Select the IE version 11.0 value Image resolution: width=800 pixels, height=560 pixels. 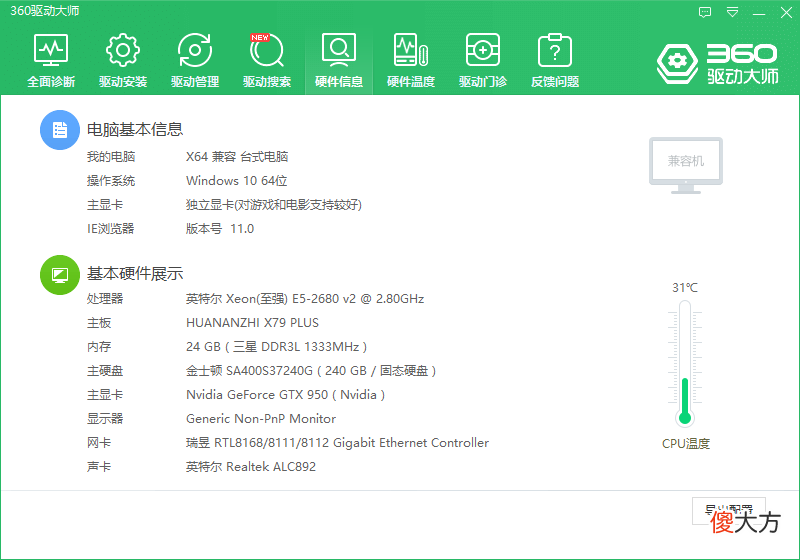(220, 228)
